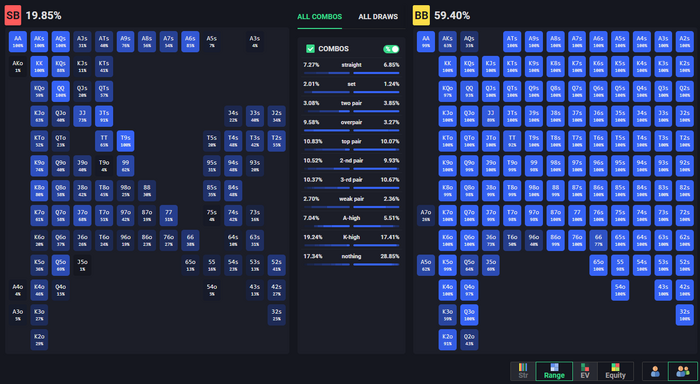Select the AA cell in SB range

point(18,42)
